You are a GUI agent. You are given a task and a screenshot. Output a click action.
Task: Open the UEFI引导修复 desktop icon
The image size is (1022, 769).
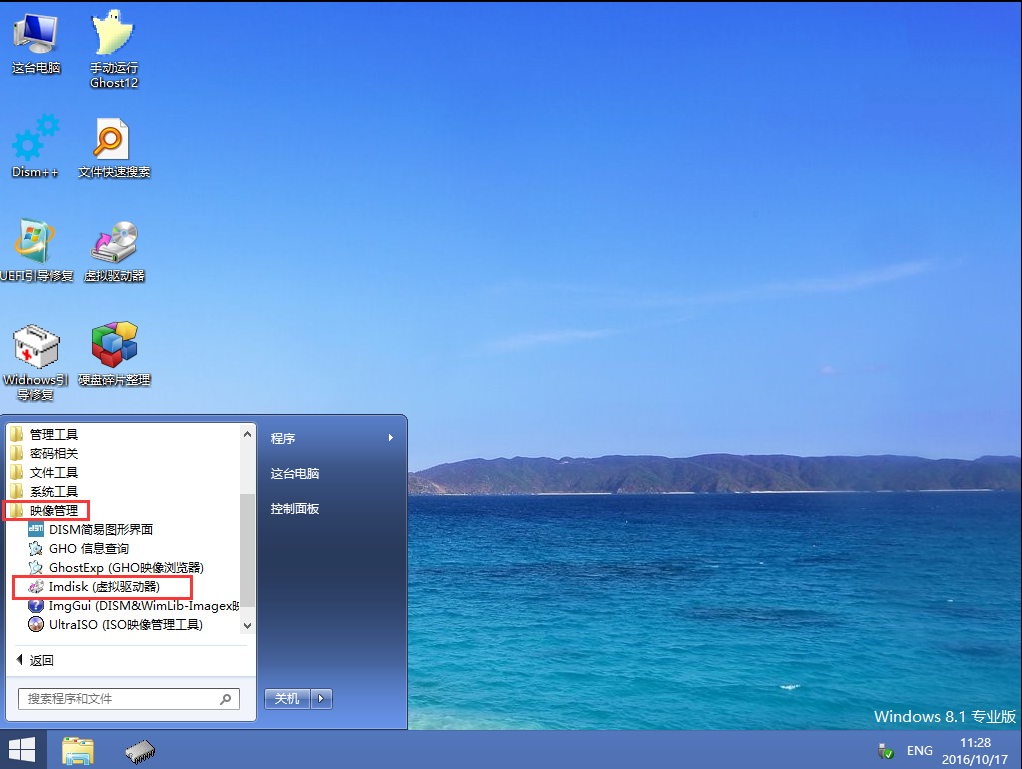36,244
